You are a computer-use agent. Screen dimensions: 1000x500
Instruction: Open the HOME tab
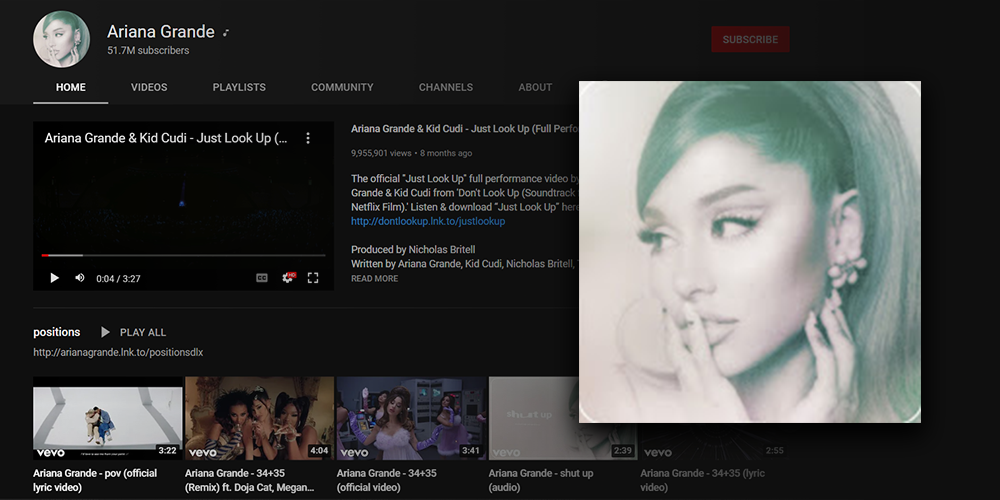[x=71, y=87]
